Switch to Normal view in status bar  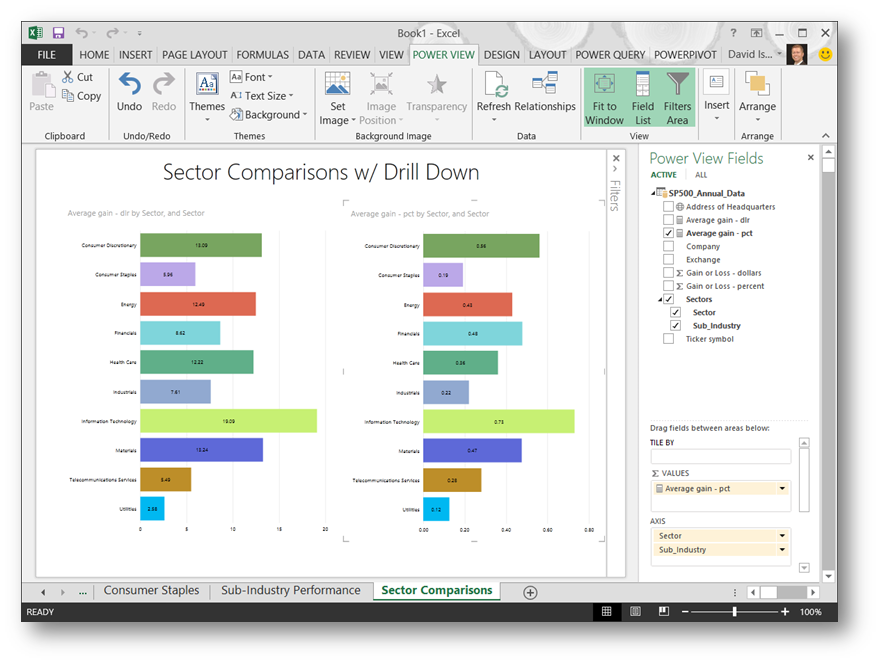tap(607, 612)
